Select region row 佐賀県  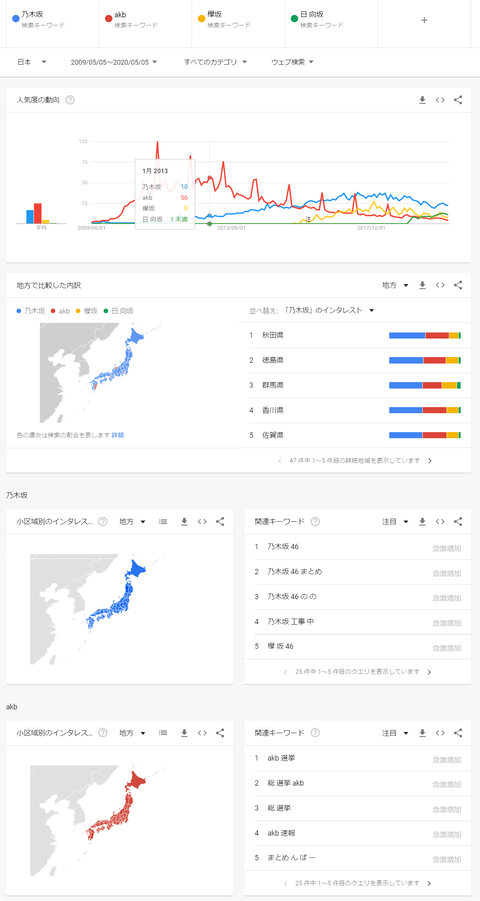355,436
